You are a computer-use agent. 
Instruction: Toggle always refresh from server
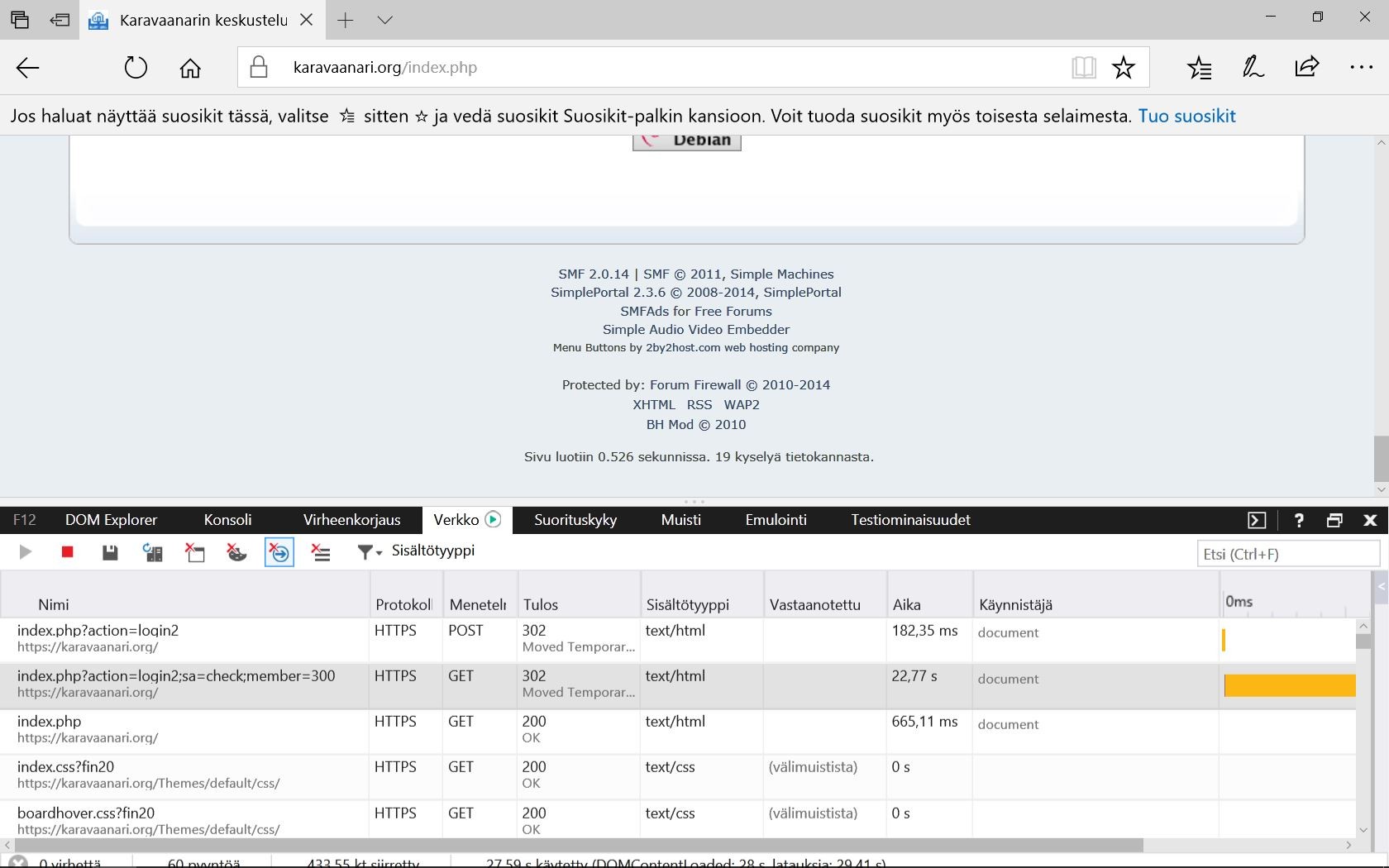point(153,552)
